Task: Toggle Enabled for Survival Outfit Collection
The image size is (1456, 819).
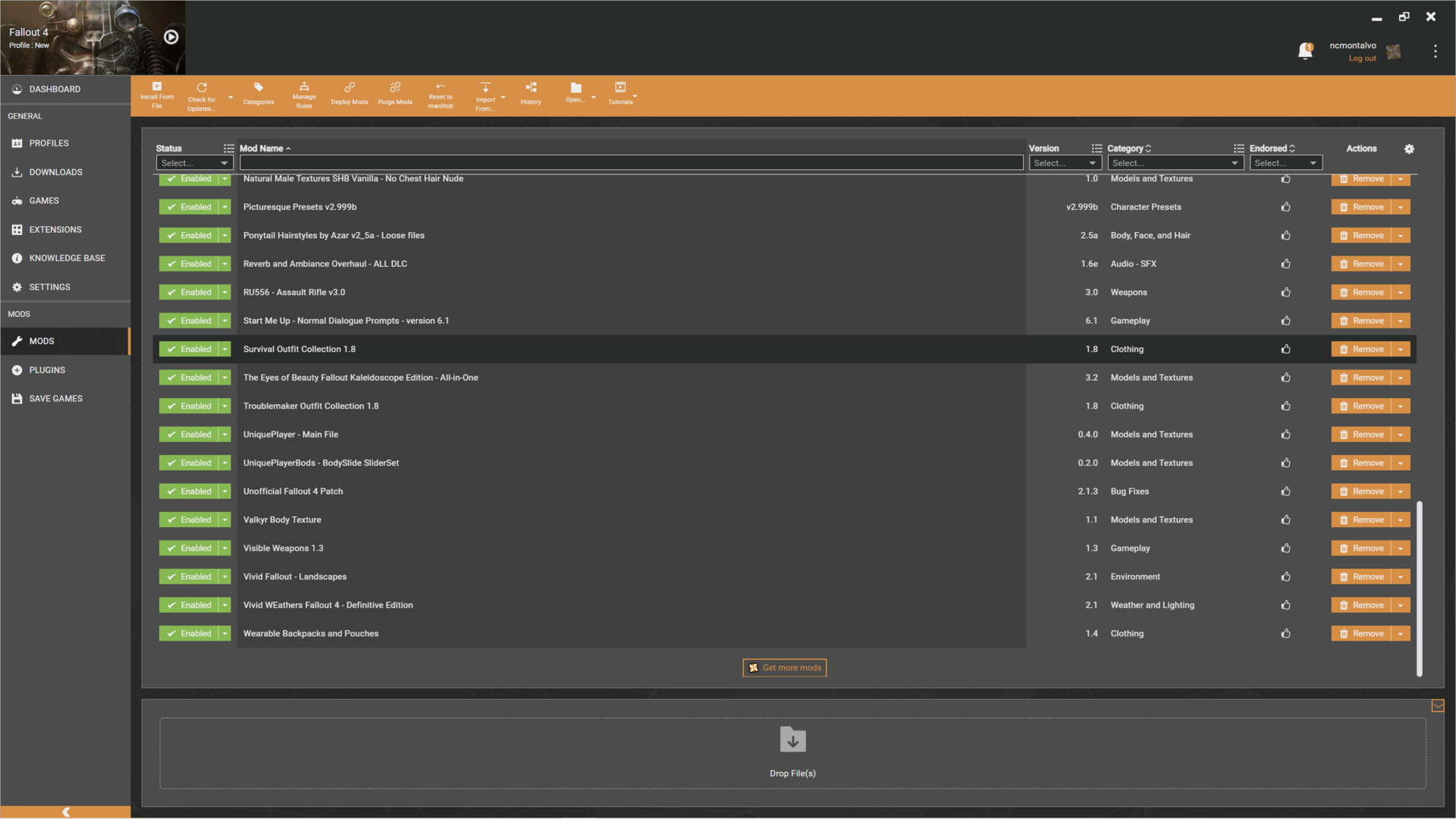Action: [x=189, y=349]
